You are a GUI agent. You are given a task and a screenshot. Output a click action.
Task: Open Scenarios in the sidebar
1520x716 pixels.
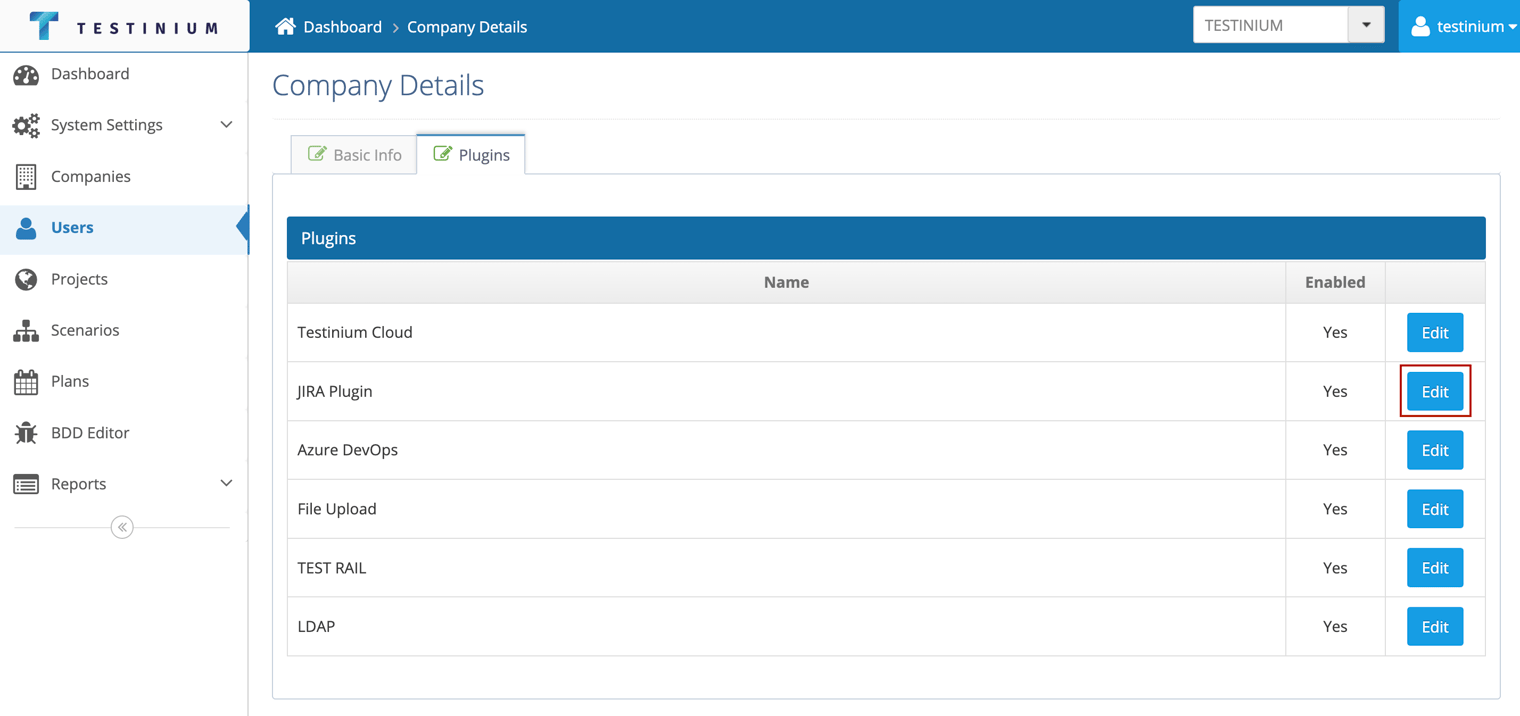(124, 330)
